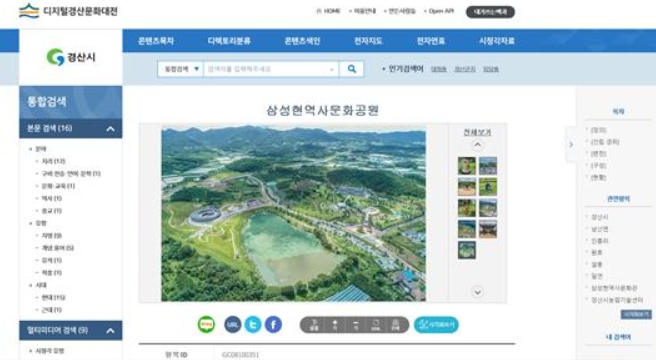Click the green blog share icon

[x=206, y=324]
